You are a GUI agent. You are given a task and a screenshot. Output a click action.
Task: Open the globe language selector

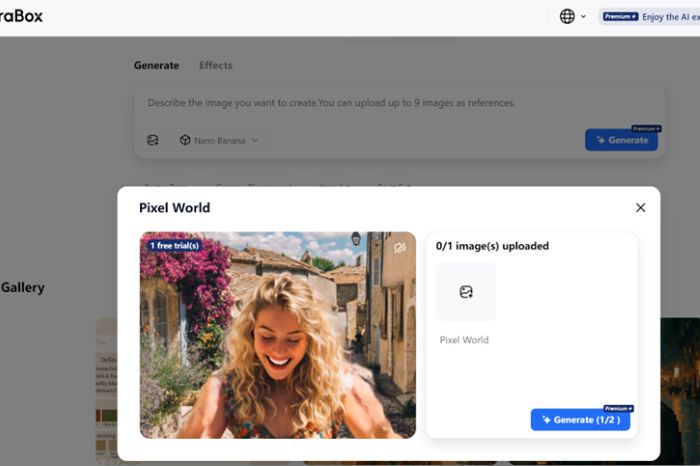click(x=567, y=16)
